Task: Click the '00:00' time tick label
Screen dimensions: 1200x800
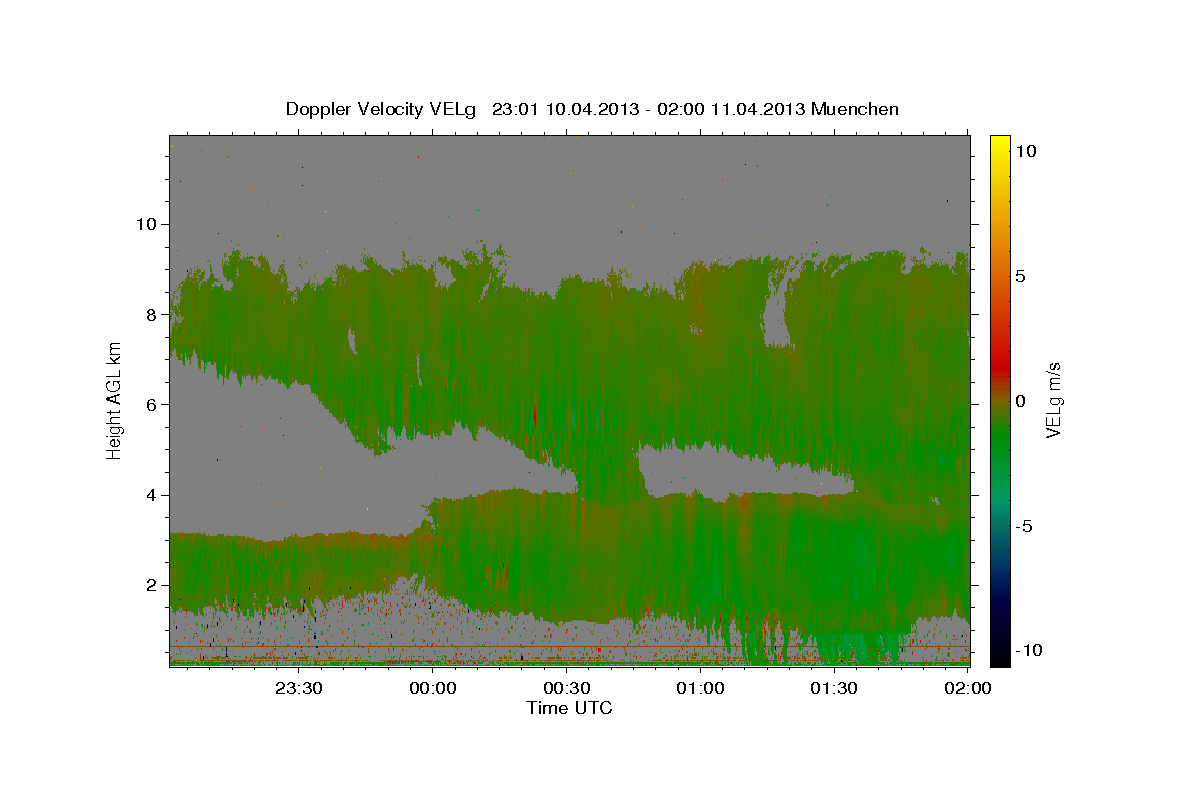Action: [x=433, y=688]
